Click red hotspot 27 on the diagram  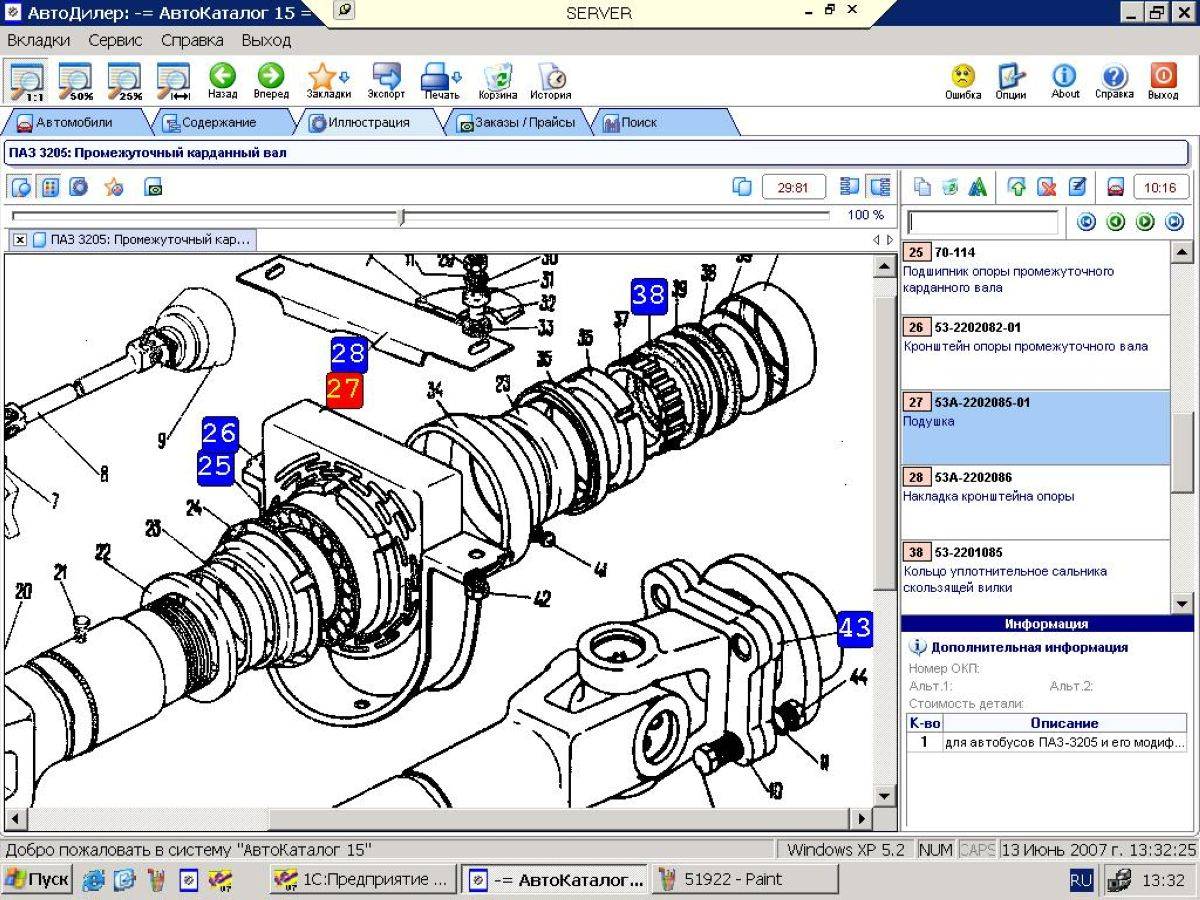point(343,390)
